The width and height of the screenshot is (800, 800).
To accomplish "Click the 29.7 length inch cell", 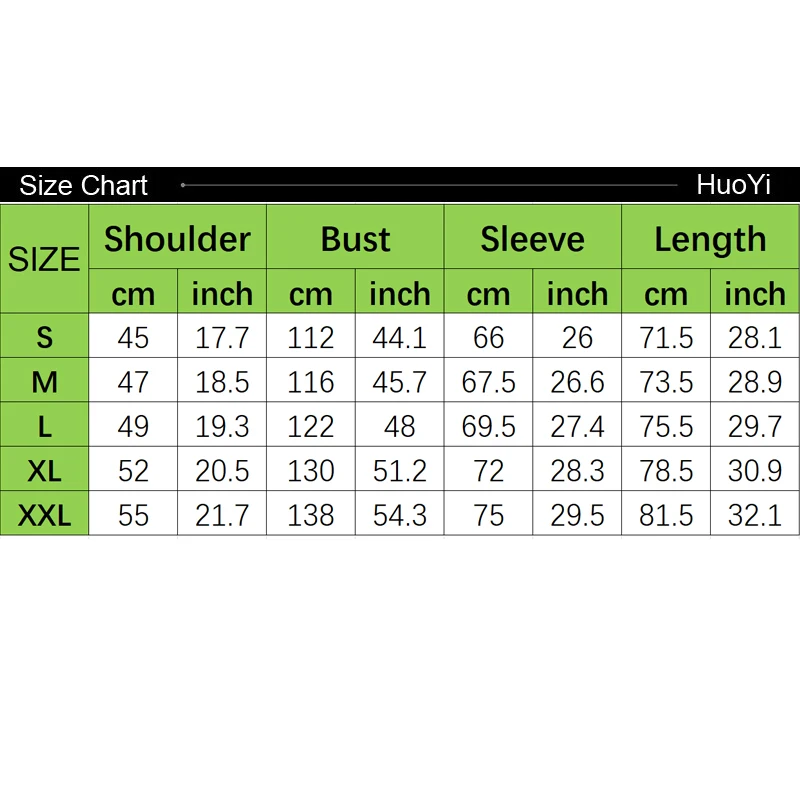I will [754, 426].
